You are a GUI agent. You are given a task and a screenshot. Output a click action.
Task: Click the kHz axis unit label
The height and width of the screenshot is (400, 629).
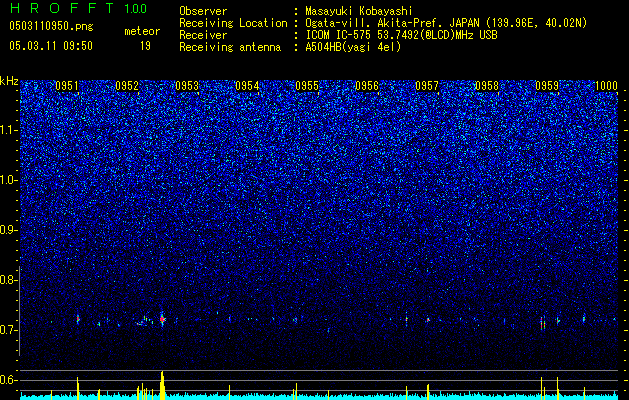click(x=9, y=81)
